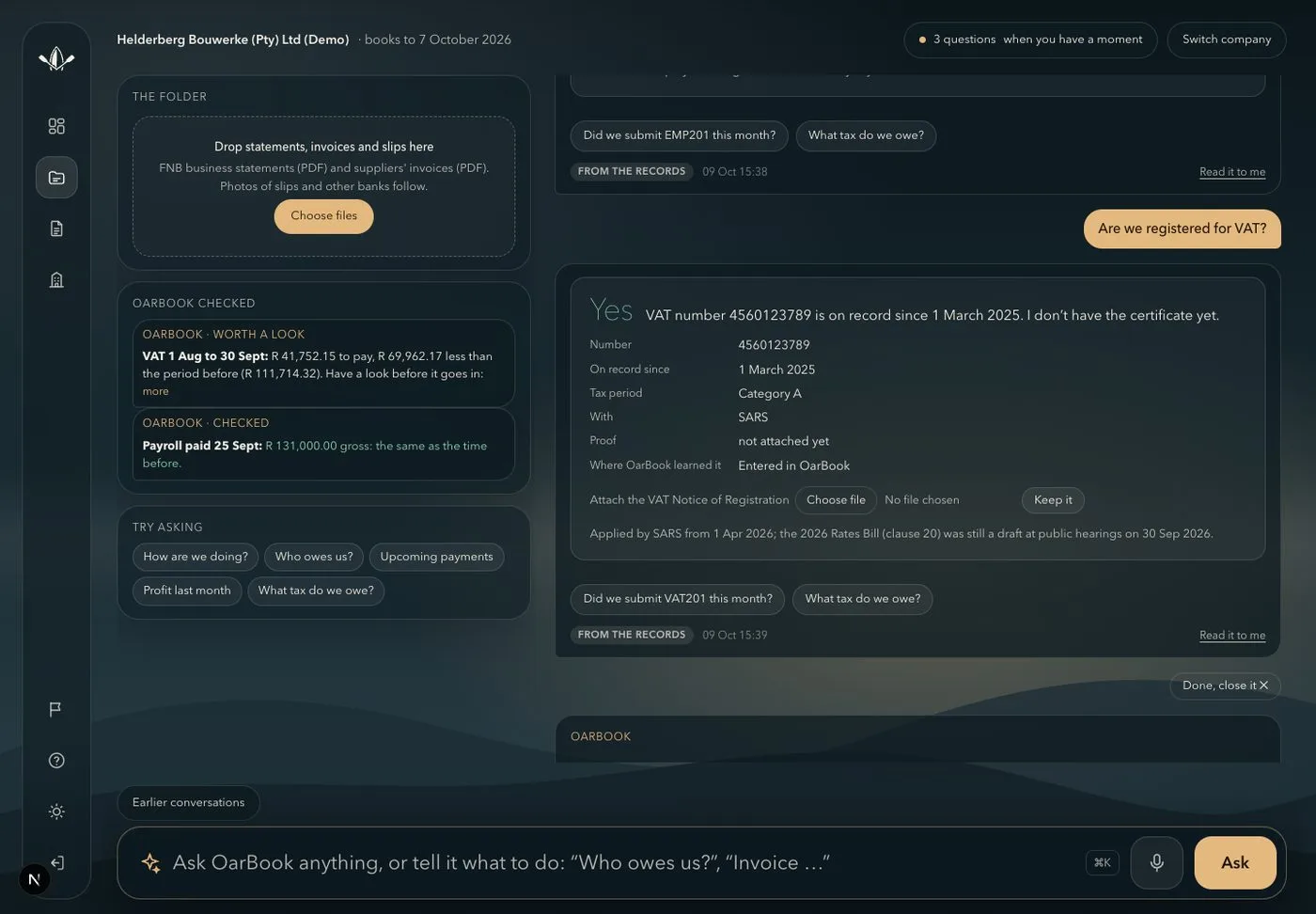Open the dashboard grid icon in sidebar

point(56,126)
